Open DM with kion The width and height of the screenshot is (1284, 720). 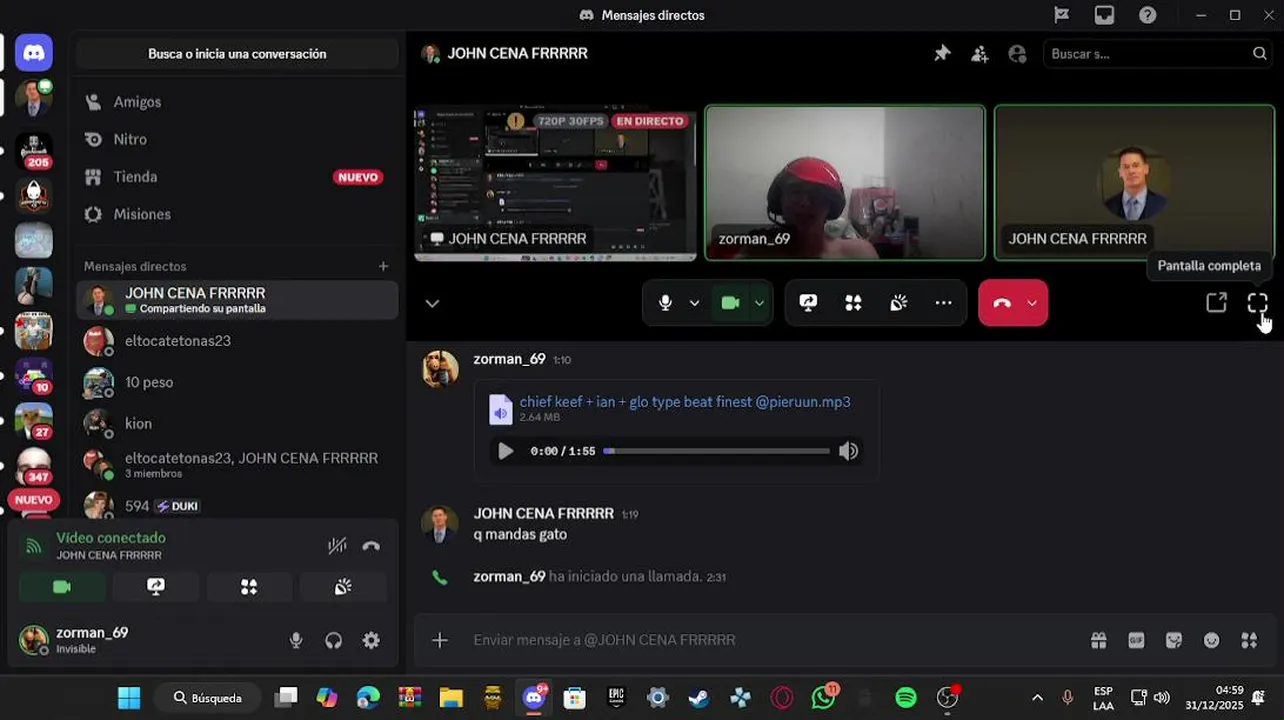click(x=237, y=423)
